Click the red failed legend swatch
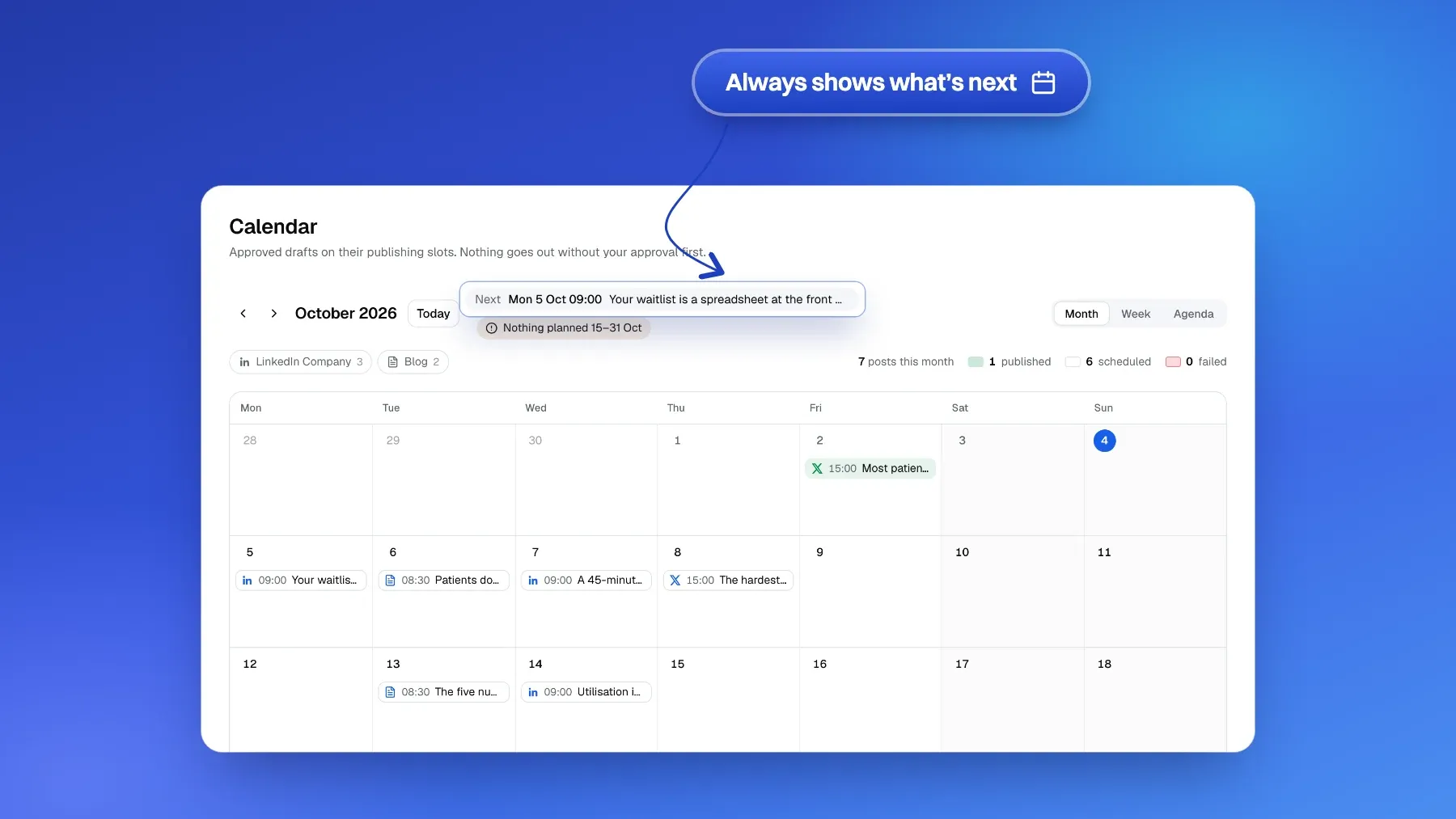Screen dimensions: 1456x819 click(x=1173, y=361)
